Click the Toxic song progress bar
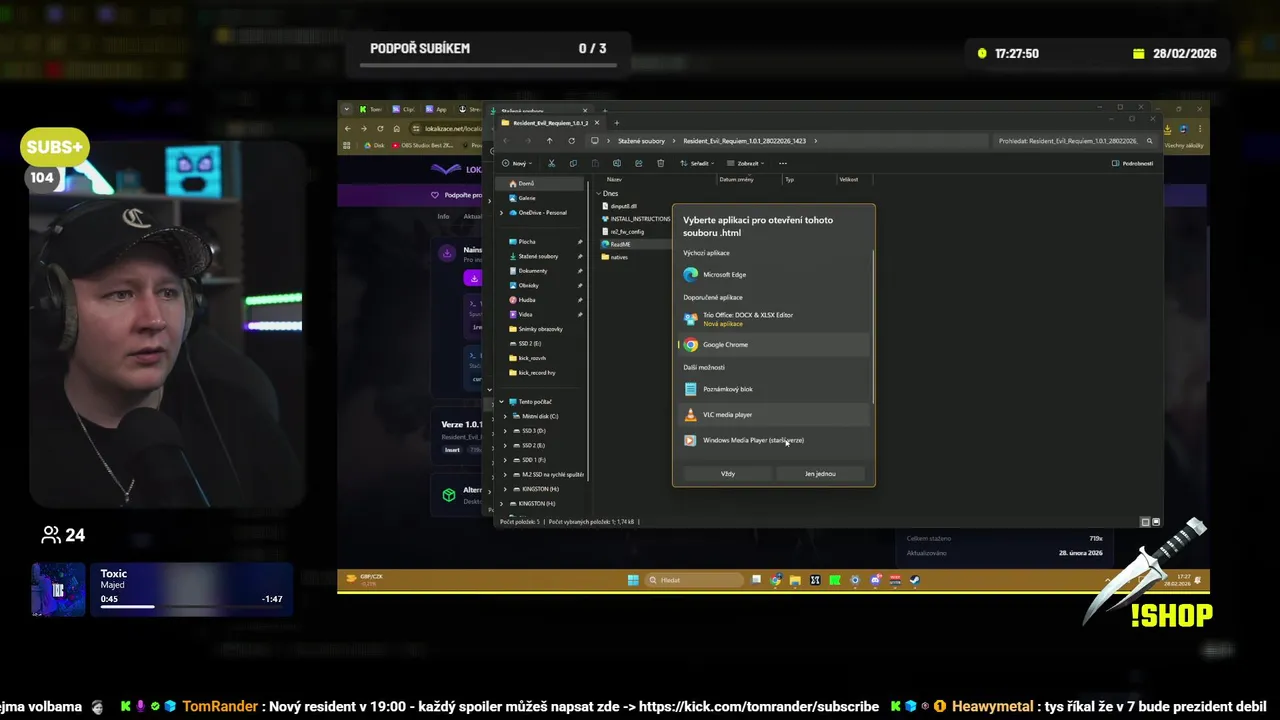 point(191,607)
